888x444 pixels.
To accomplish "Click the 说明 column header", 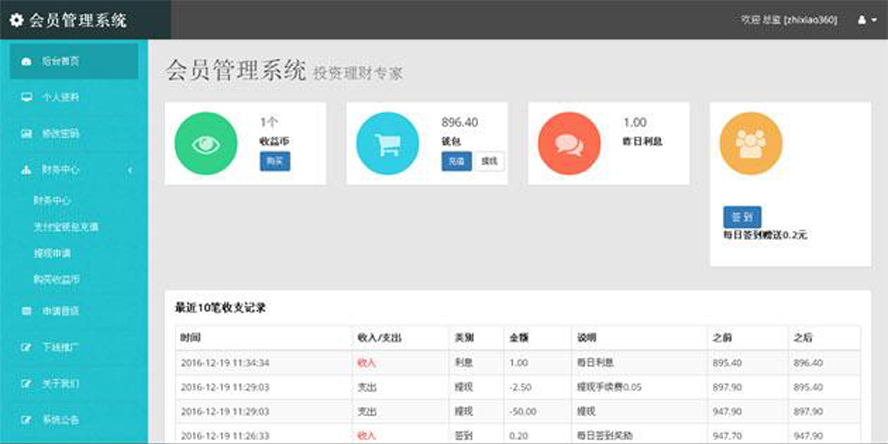I will (586, 338).
